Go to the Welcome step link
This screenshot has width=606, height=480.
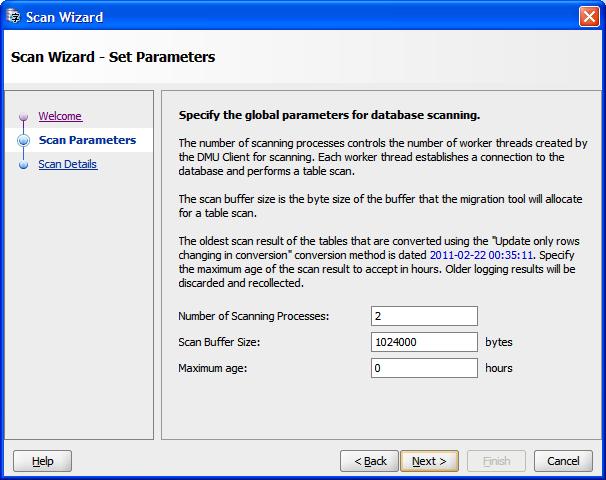(60, 116)
